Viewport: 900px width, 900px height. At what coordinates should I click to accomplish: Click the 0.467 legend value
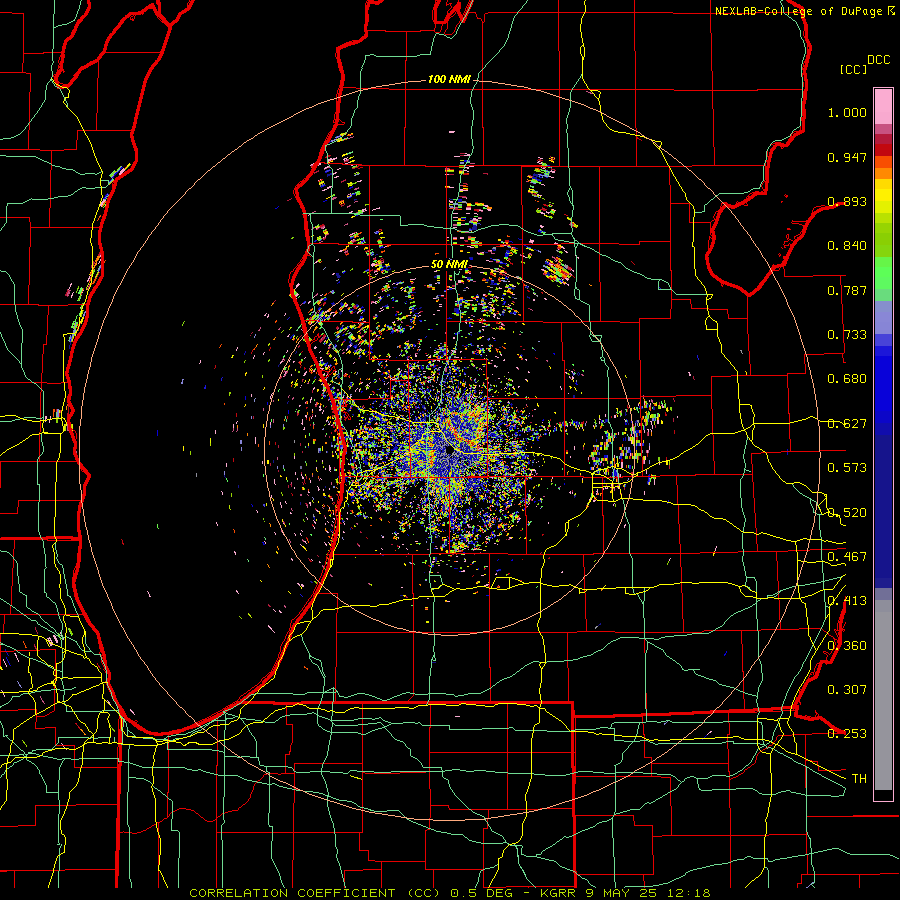(x=847, y=557)
